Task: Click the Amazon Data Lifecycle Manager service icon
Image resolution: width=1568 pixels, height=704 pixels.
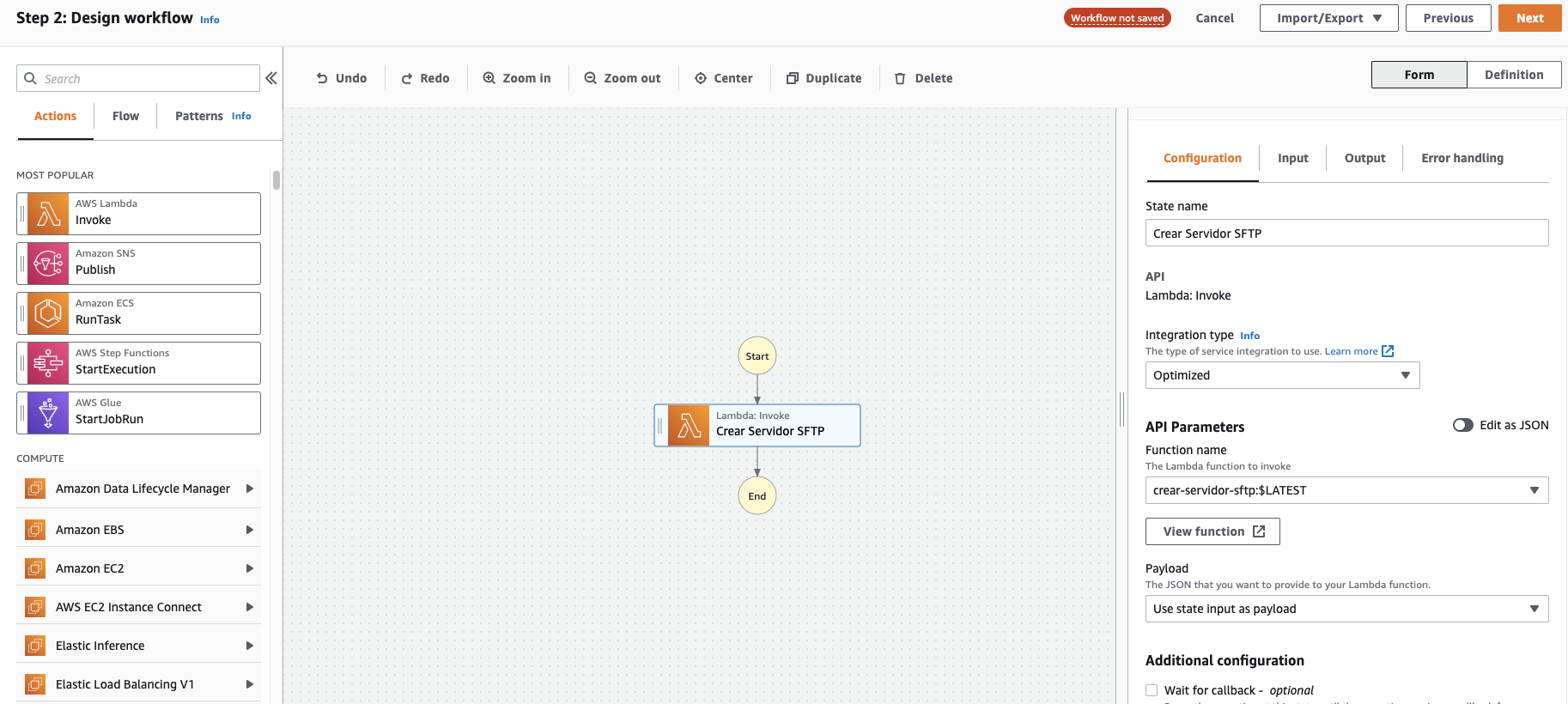Action: click(x=35, y=489)
